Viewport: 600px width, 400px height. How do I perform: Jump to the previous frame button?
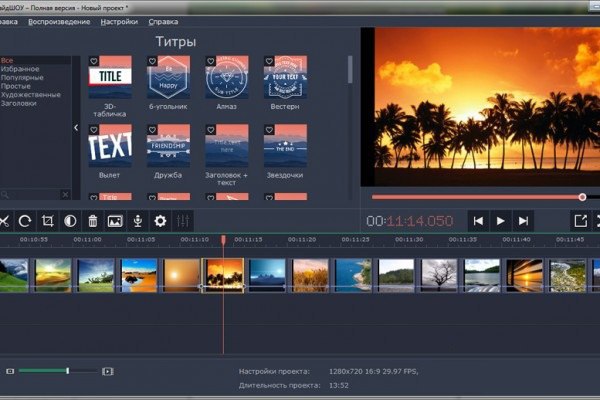tap(478, 221)
